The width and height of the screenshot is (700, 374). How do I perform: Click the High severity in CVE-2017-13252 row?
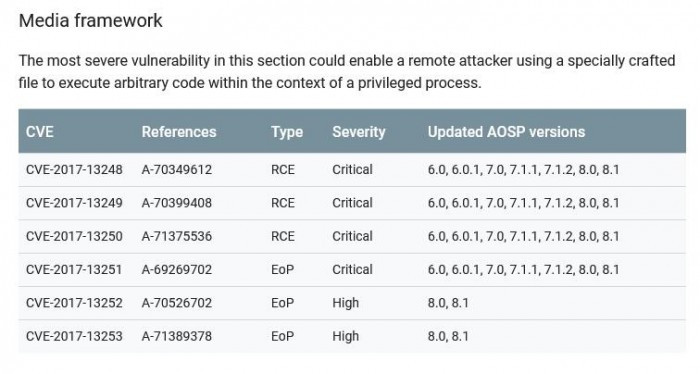[346, 303]
